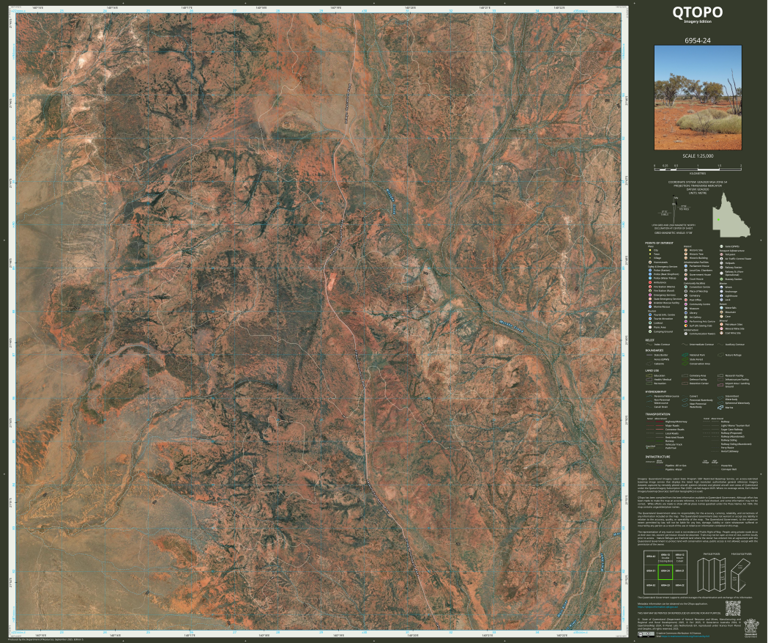
Task: Click the Camping Ground legend symbol
Action: 650,332
